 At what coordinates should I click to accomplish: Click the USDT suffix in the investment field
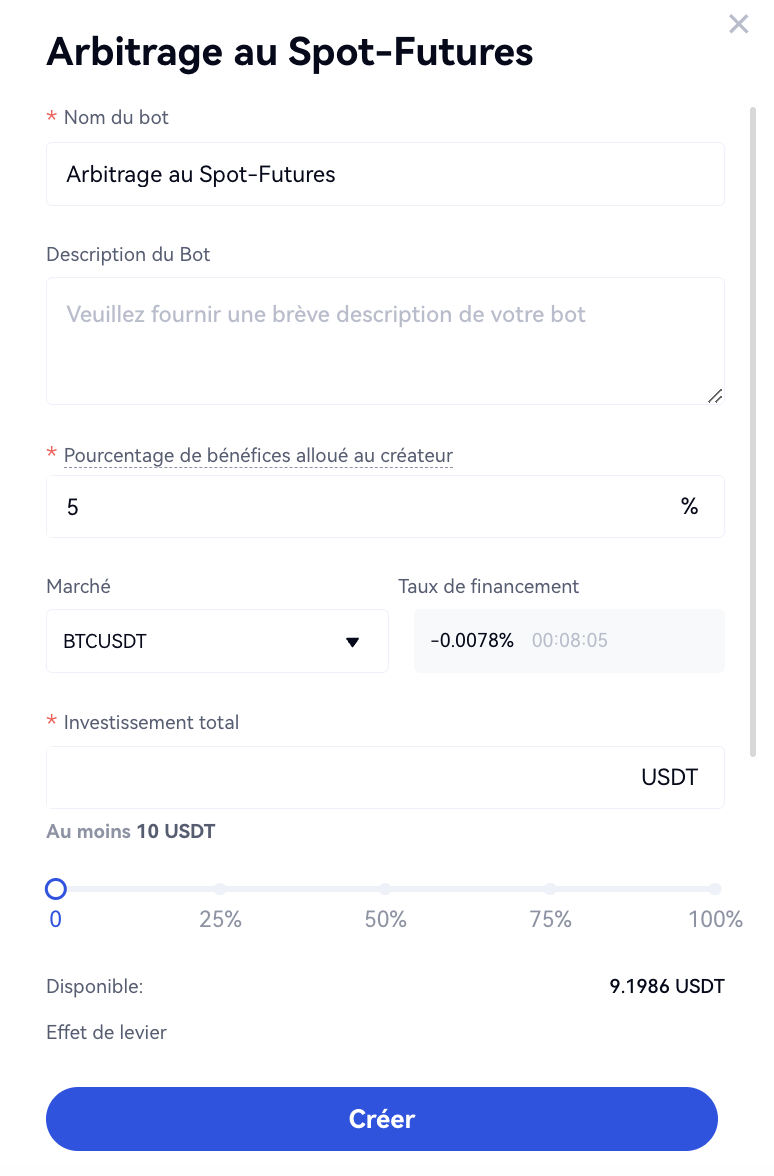coord(669,778)
